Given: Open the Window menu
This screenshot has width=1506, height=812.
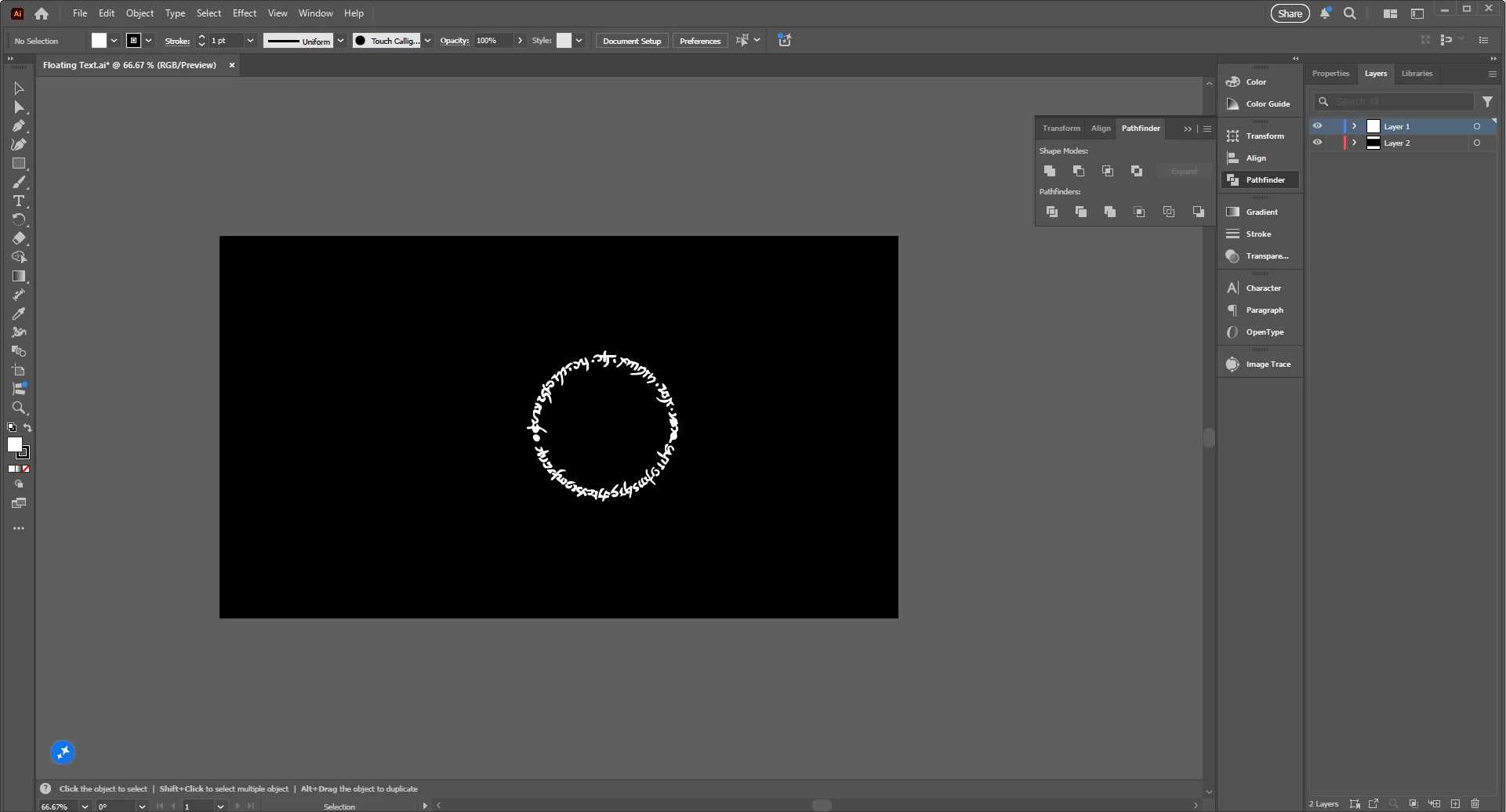Looking at the screenshot, I should click(316, 13).
